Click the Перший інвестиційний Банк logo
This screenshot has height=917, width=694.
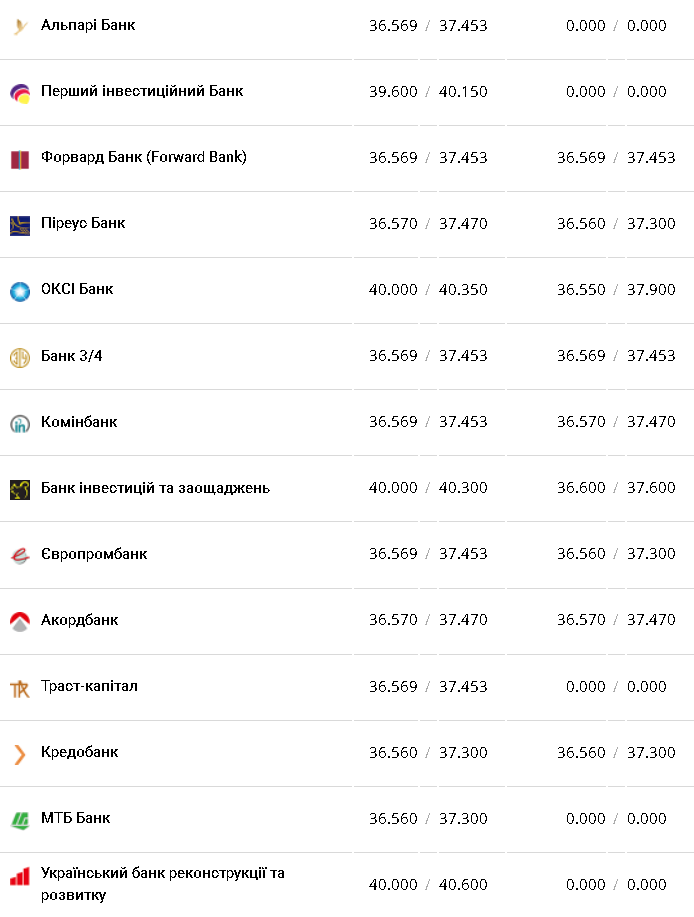(x=20, y=92)
